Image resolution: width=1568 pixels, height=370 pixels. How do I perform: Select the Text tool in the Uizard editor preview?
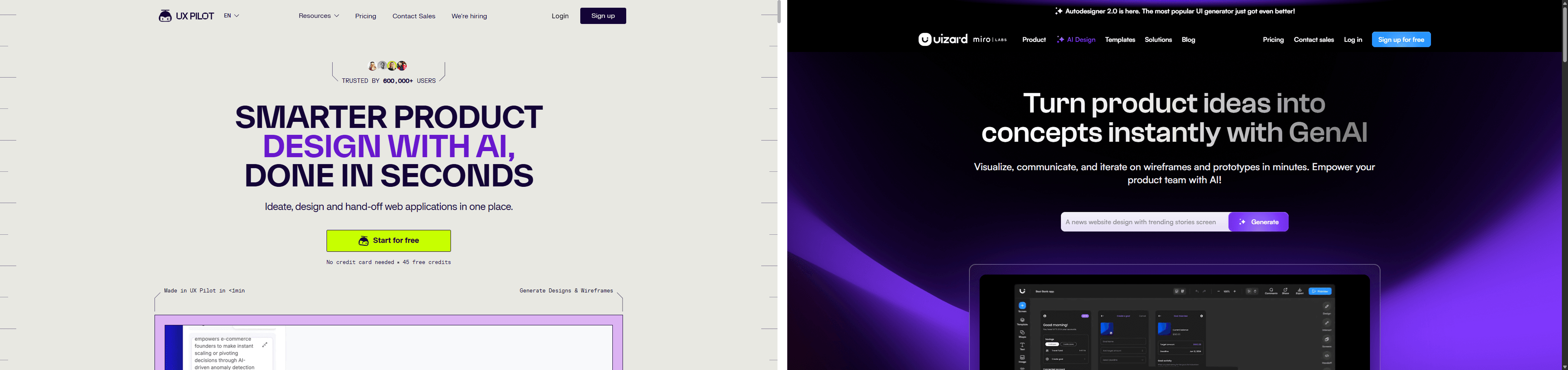[x=1022, y=346]
